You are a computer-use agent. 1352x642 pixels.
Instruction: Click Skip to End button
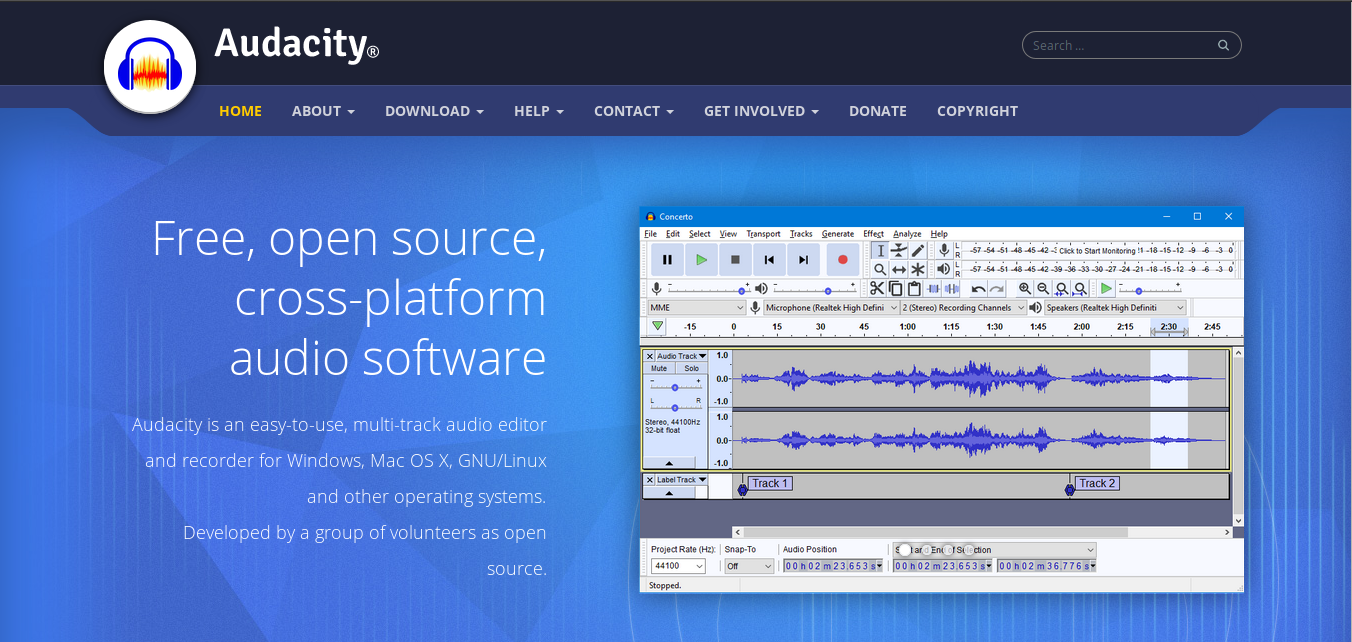803,260
